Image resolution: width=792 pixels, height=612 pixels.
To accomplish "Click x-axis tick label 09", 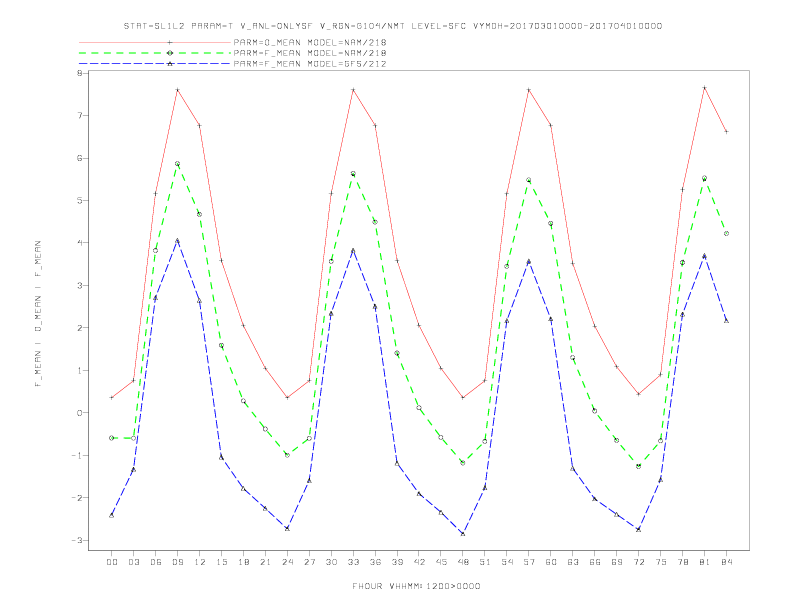I will point(177,562).
